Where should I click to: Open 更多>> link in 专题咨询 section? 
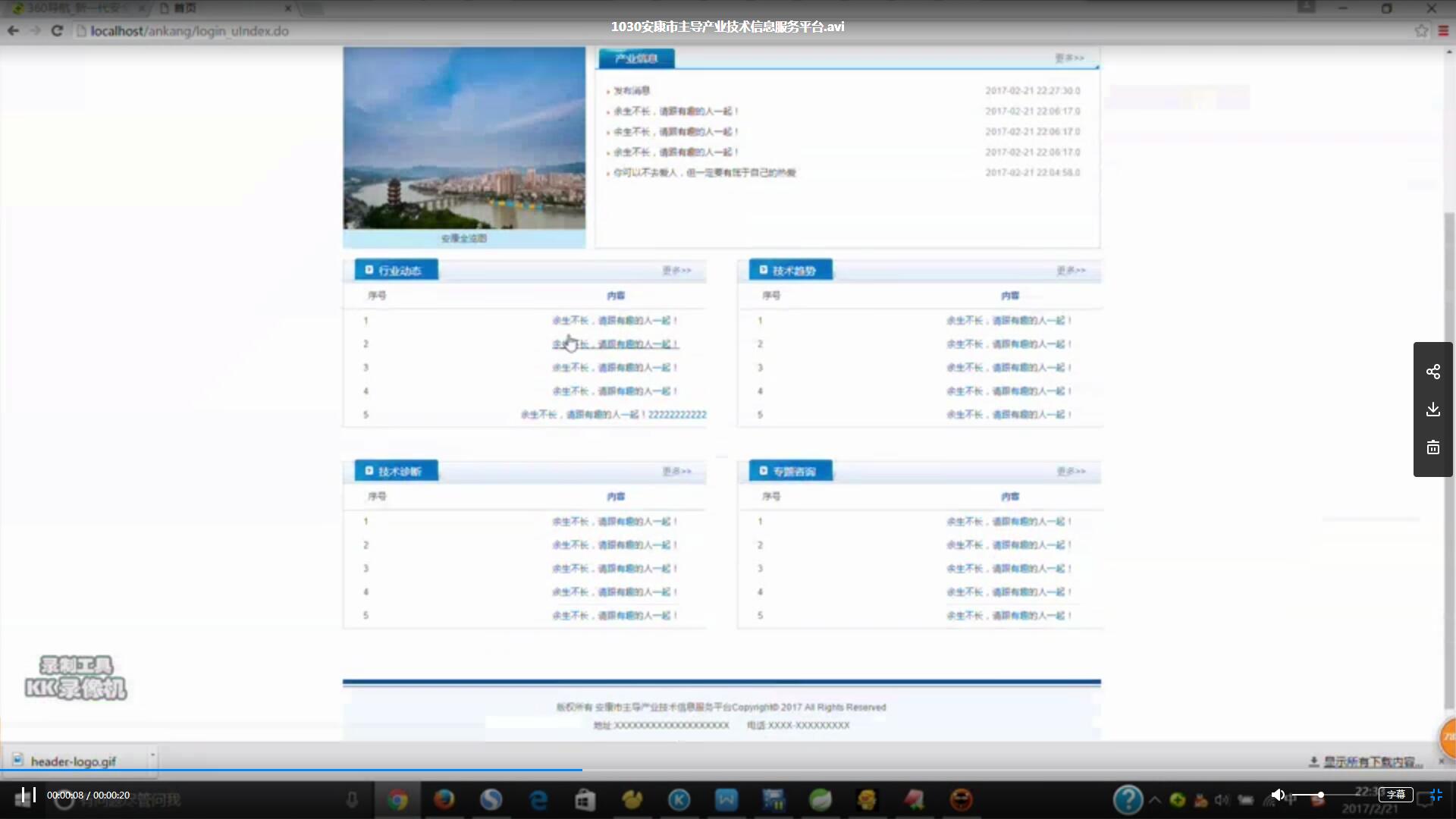coord(1071,472)
